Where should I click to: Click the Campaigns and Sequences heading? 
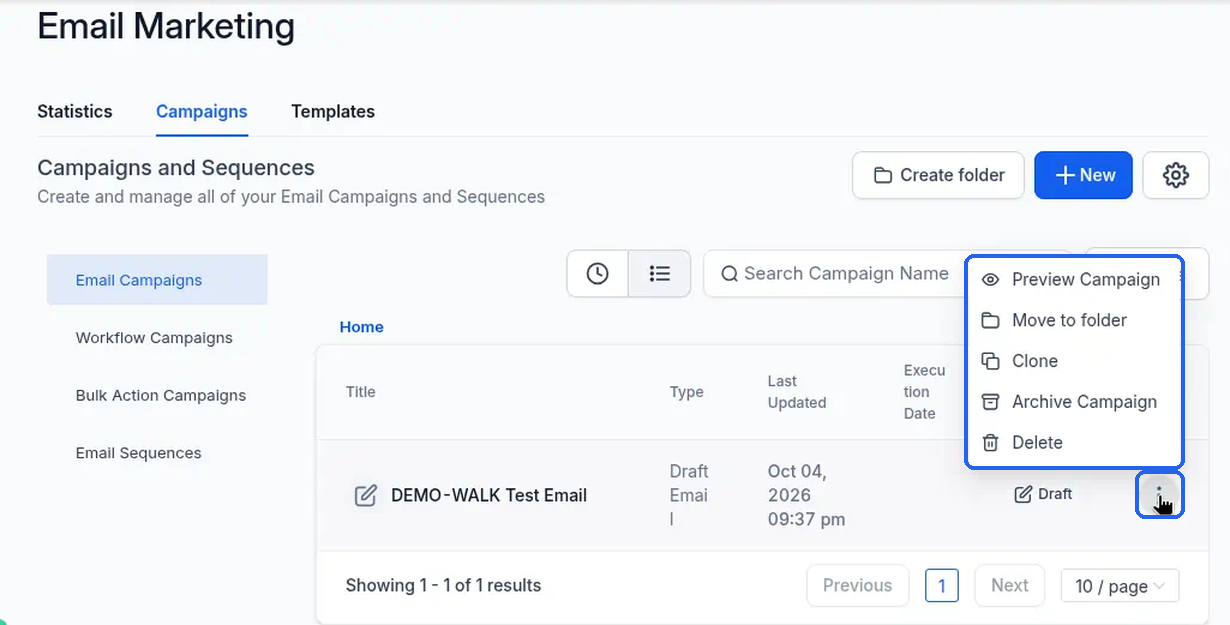coord(176,168)
